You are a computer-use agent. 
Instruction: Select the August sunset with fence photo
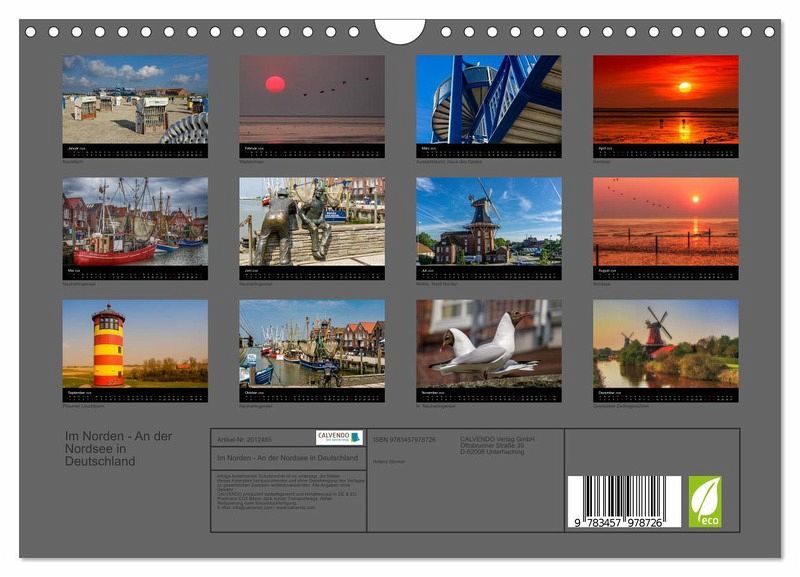pos(665,222)
